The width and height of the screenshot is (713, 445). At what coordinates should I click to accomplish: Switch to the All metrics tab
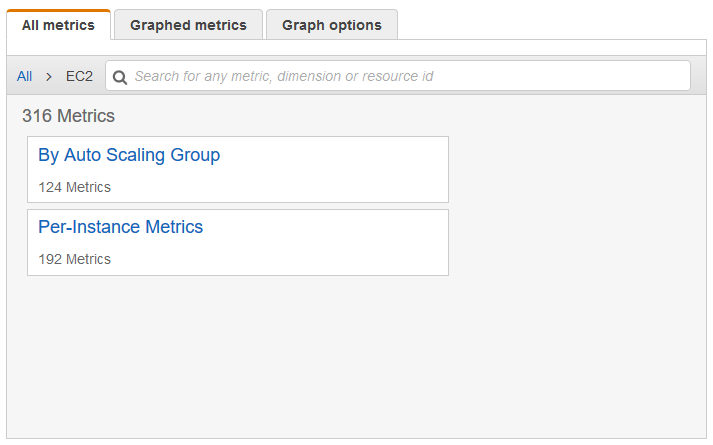coord(58,25)
